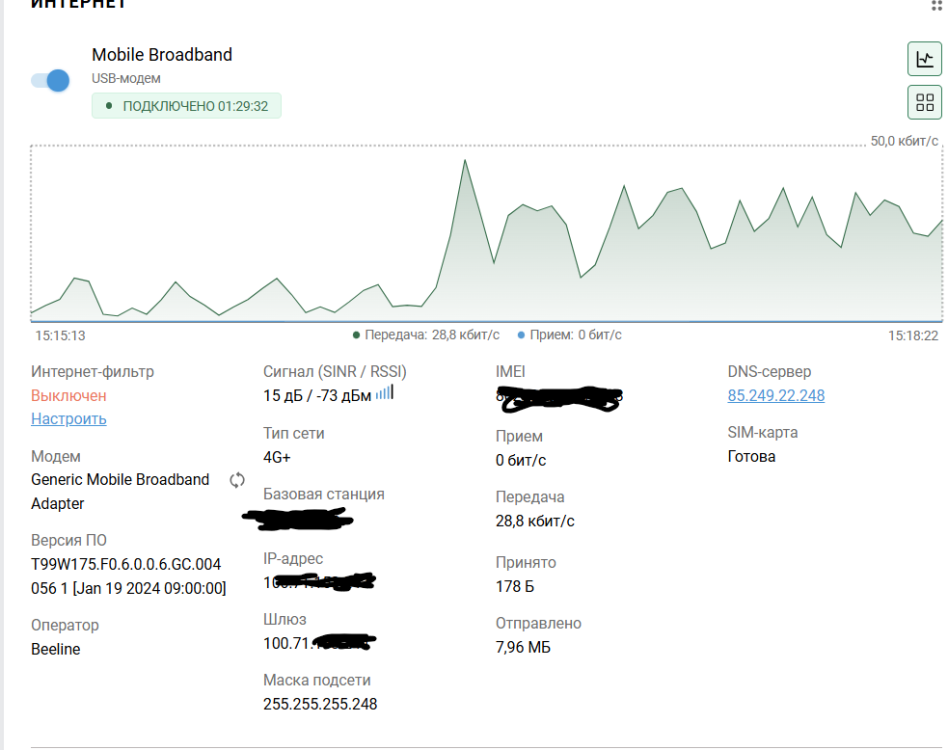
Task: Hide the Прием series via its legend dot
Action: (x=521, y=335)
